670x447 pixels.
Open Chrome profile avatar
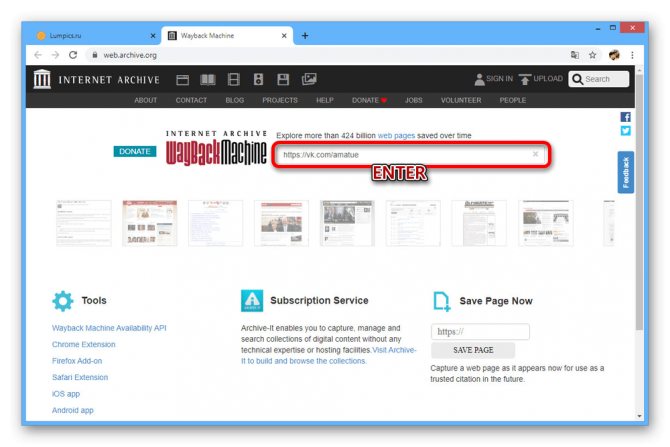(x=614, y=55)
